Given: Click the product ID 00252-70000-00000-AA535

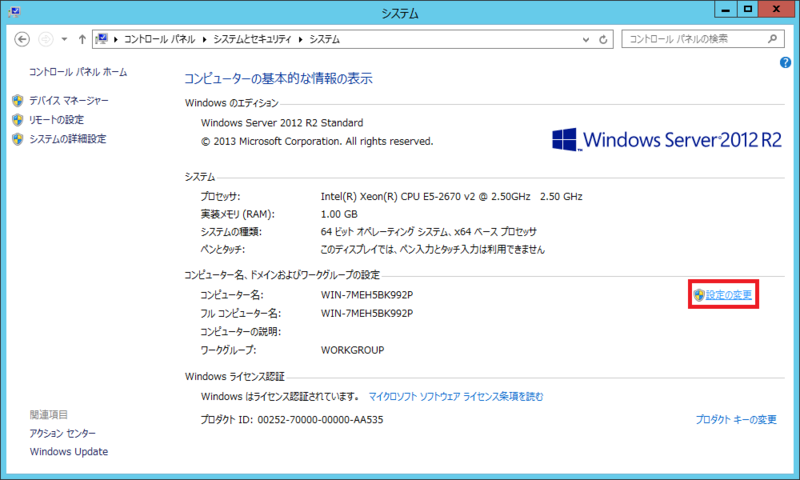Looking at the screenshot, I should 320,419.
